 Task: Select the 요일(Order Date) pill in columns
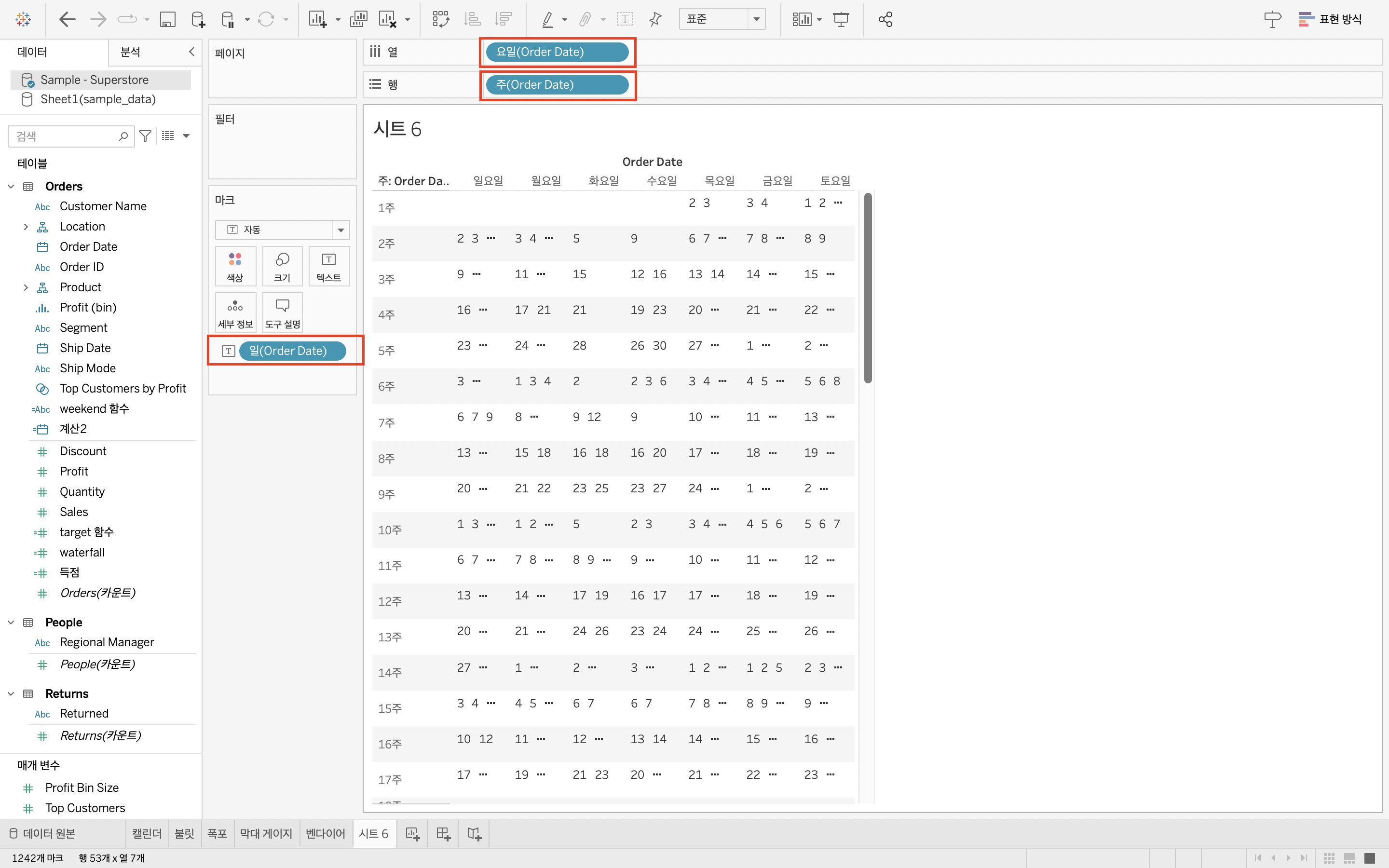(557, 52)
